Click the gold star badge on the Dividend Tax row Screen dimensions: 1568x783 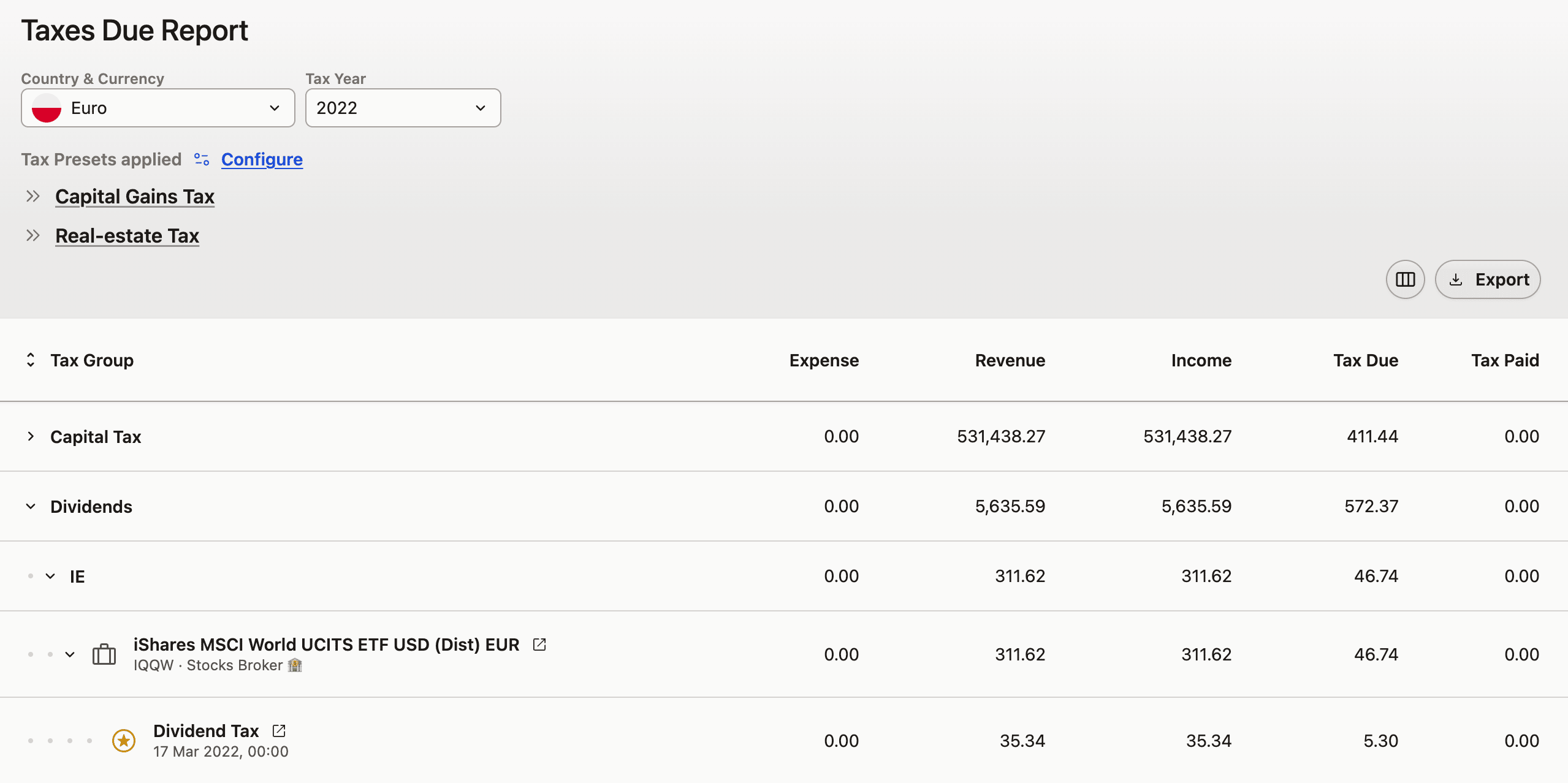click(x=123, y=740)
